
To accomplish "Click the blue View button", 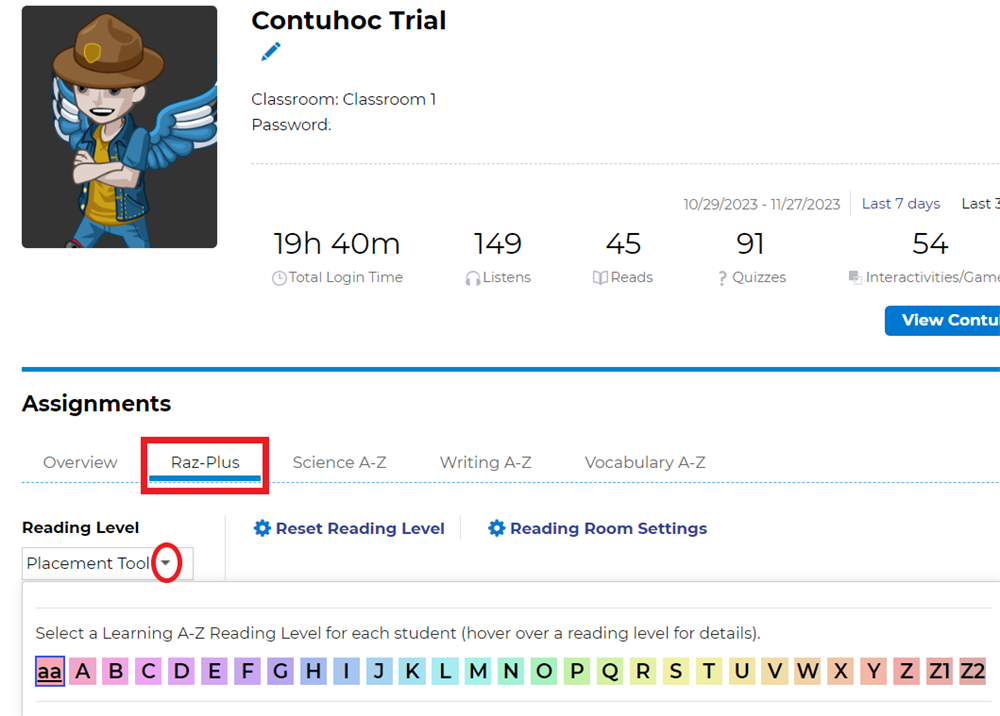I will (943, 320).
